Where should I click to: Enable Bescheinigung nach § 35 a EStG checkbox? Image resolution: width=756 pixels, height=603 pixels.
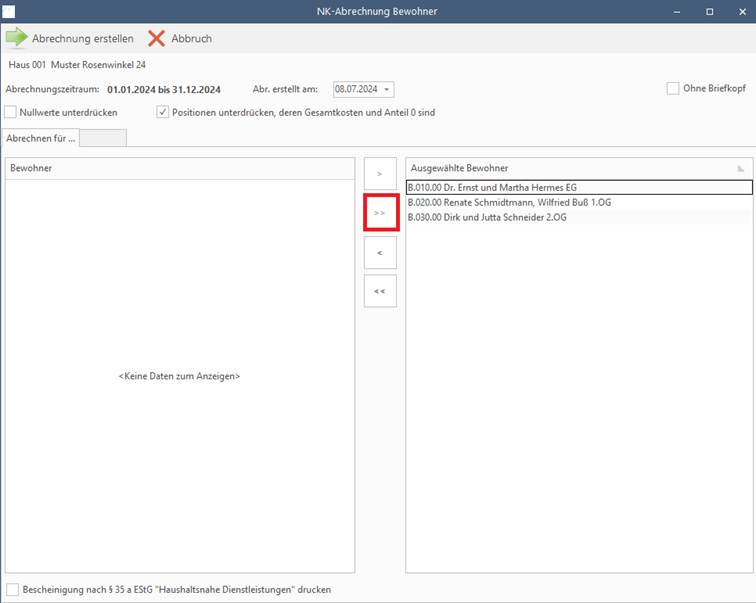coord(12,589)
